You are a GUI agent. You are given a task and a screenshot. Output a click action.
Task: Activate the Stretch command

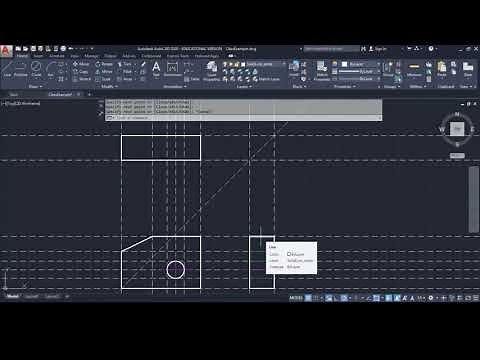tap(82, 79)
